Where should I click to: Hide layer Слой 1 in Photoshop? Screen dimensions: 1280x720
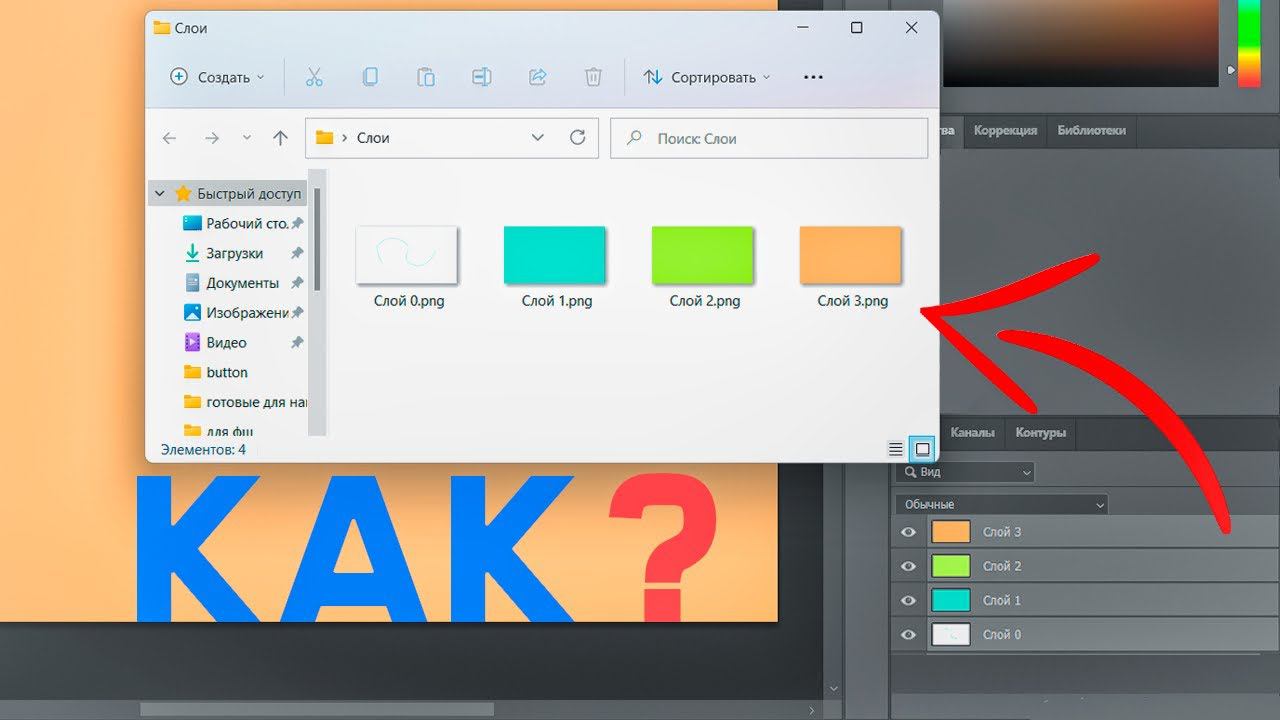point(908,600)
